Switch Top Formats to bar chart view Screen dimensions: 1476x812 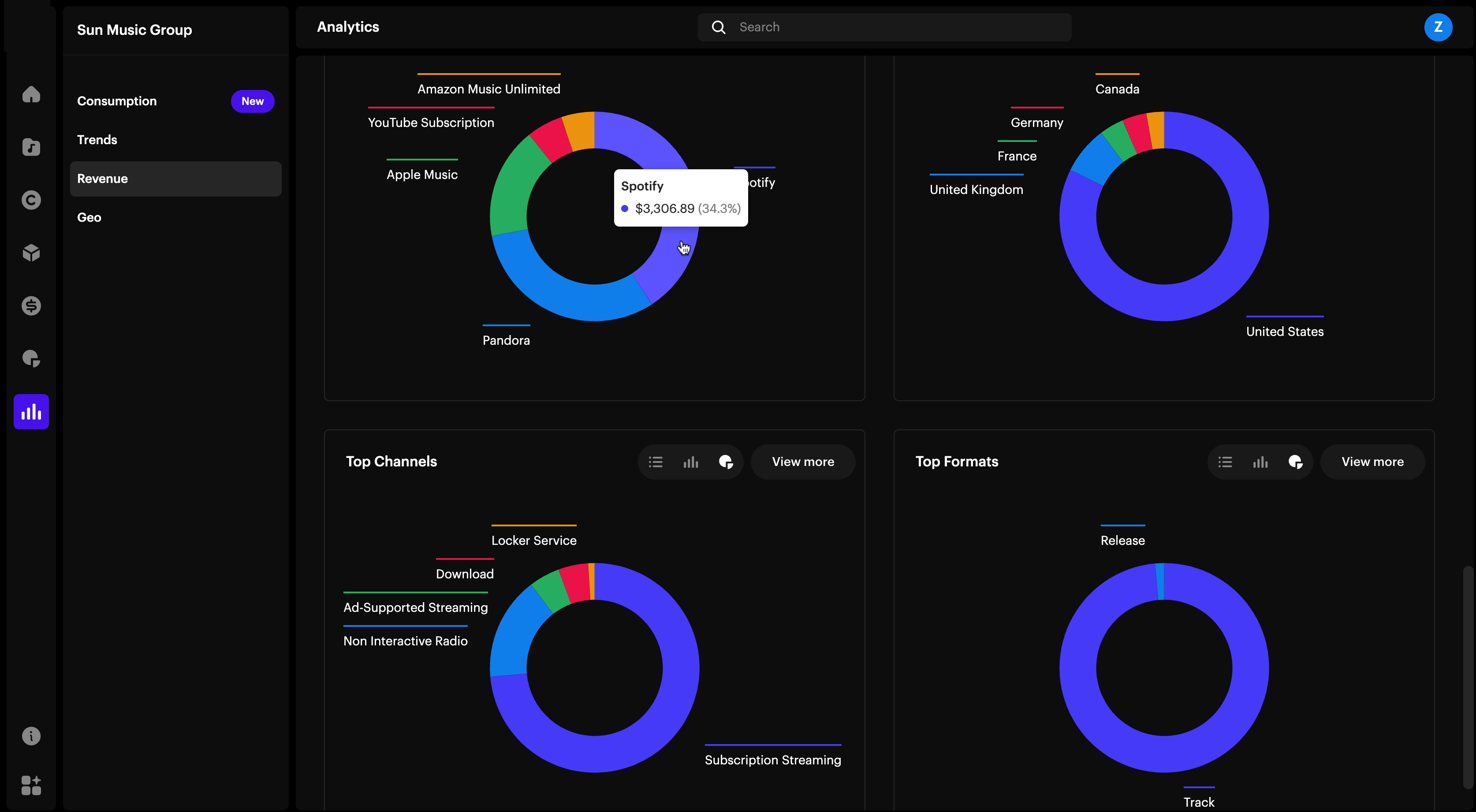[x=1260, y=461]
